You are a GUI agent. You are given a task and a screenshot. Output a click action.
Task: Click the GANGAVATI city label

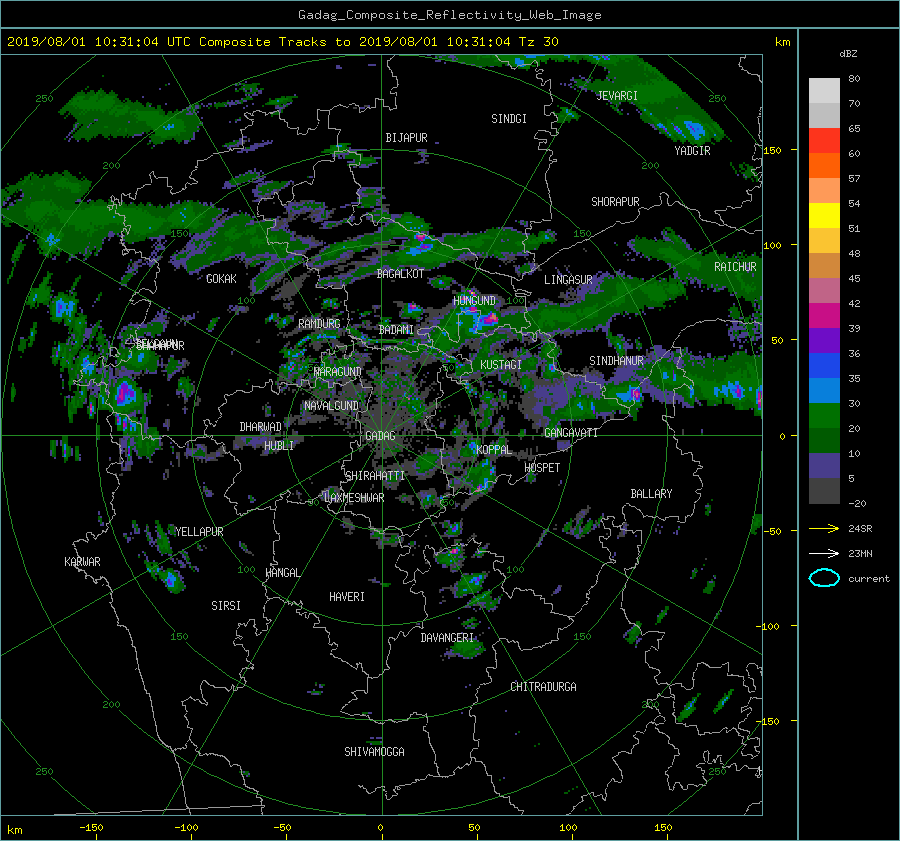point(571,432)
